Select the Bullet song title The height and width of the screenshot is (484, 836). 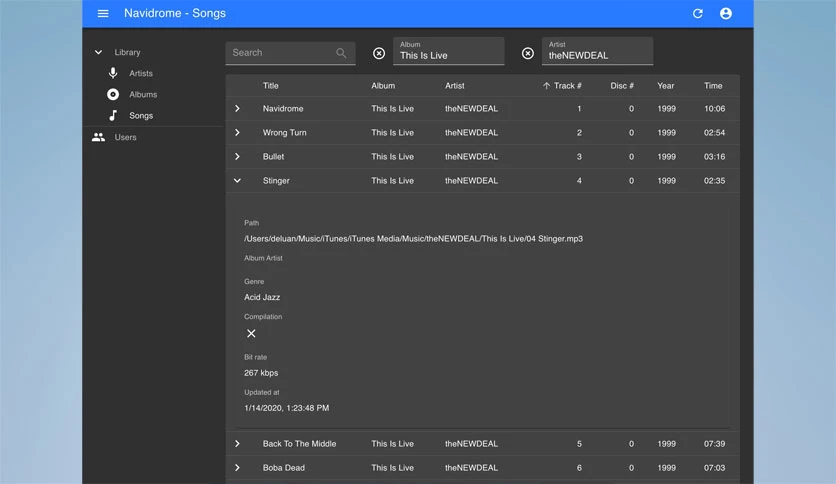tap(273, 157)
